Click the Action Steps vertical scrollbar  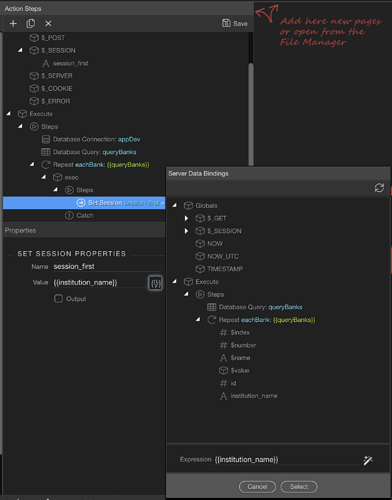pos(251,113)
